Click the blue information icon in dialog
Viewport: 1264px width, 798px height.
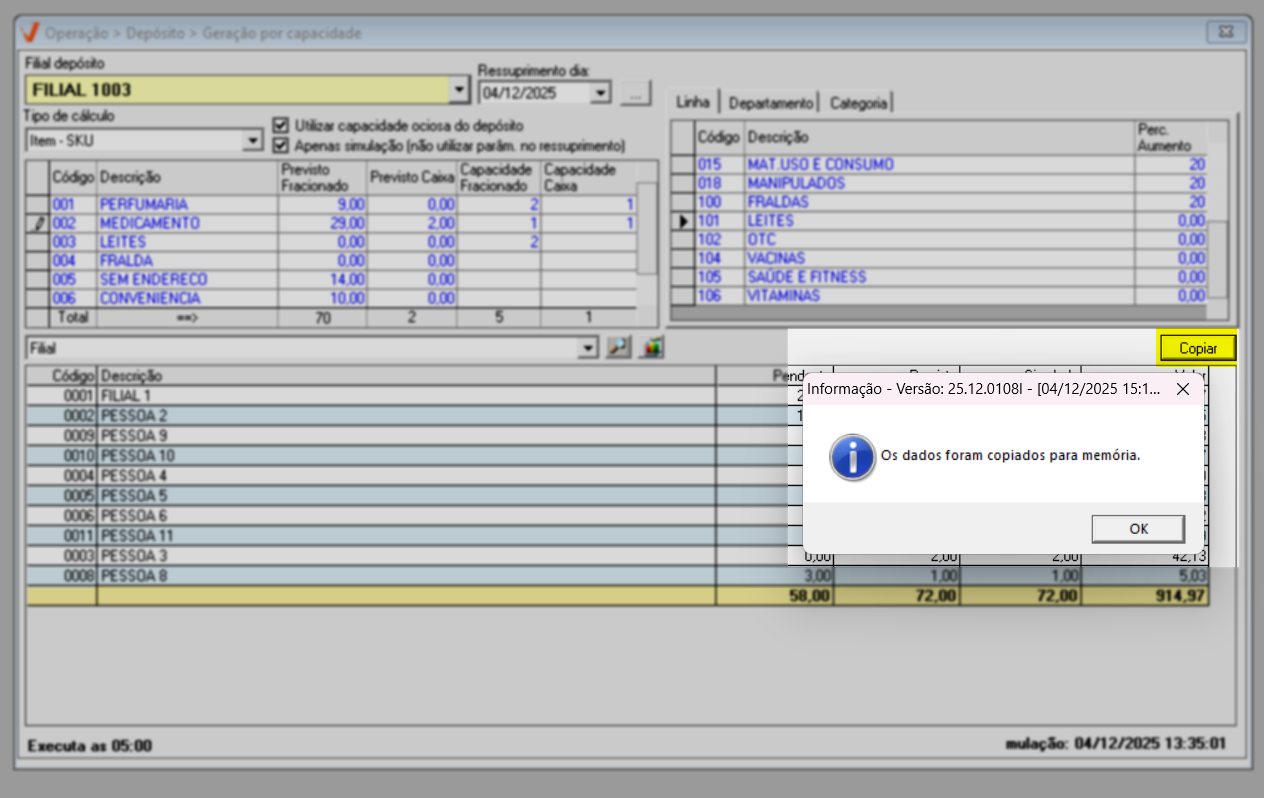pyautogui.click(x=852, y=456)
